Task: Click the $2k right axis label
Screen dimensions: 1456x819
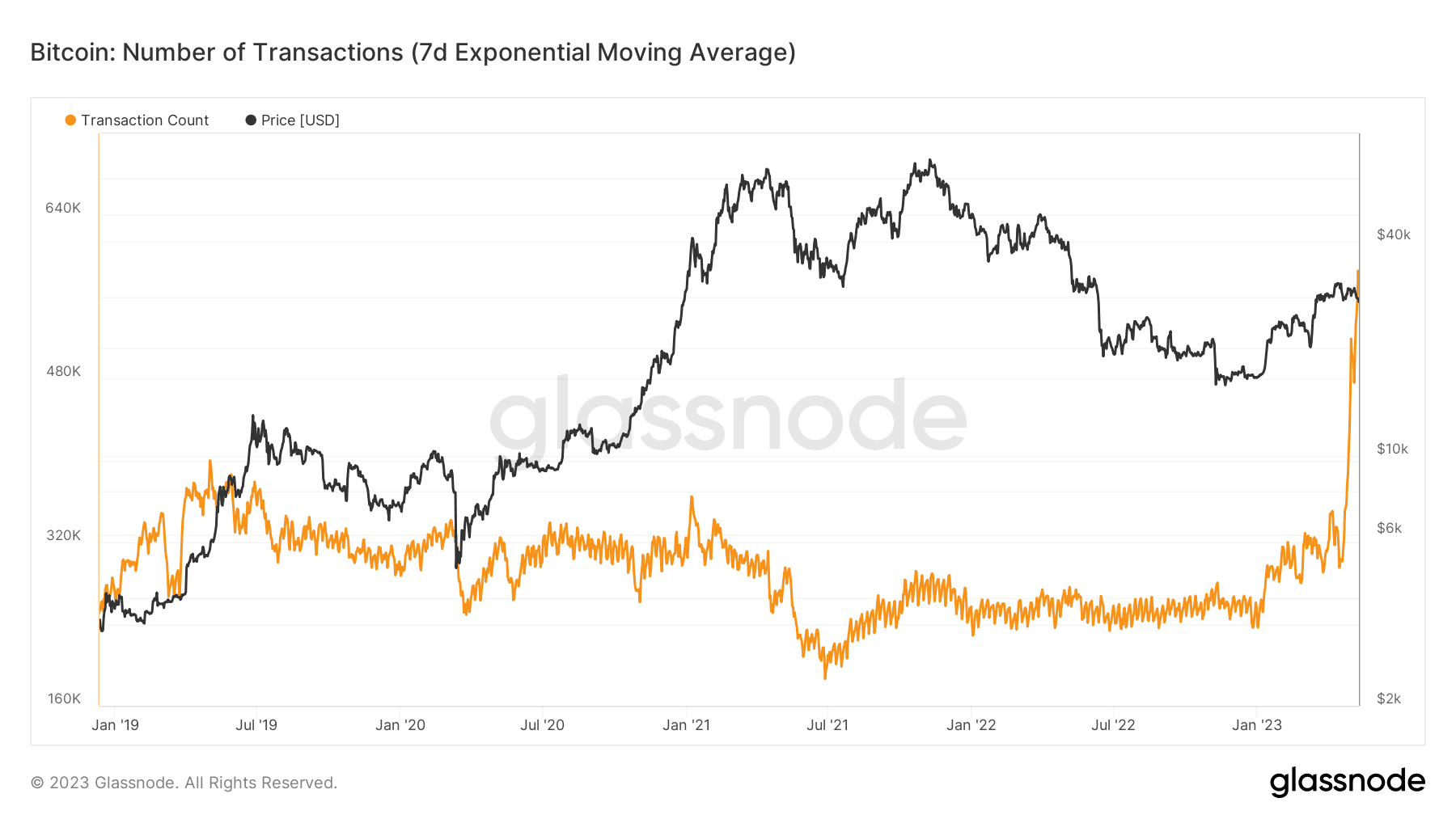Action: click(x=1389, y=699)
